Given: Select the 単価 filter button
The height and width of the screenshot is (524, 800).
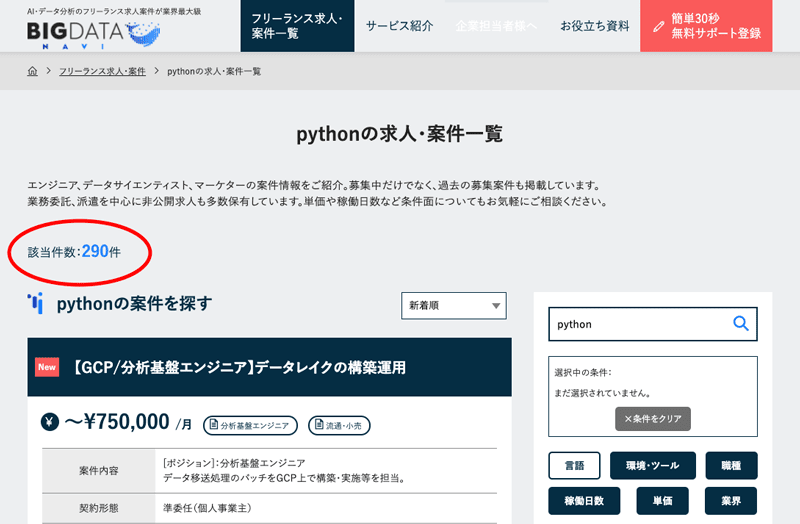Looking at the screenshot, I should [662, 501].
